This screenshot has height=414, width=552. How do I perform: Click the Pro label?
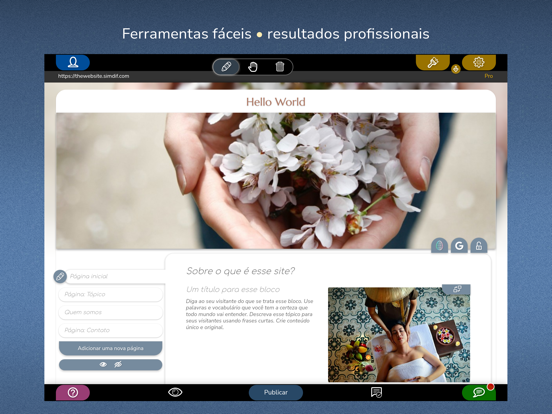489,76
